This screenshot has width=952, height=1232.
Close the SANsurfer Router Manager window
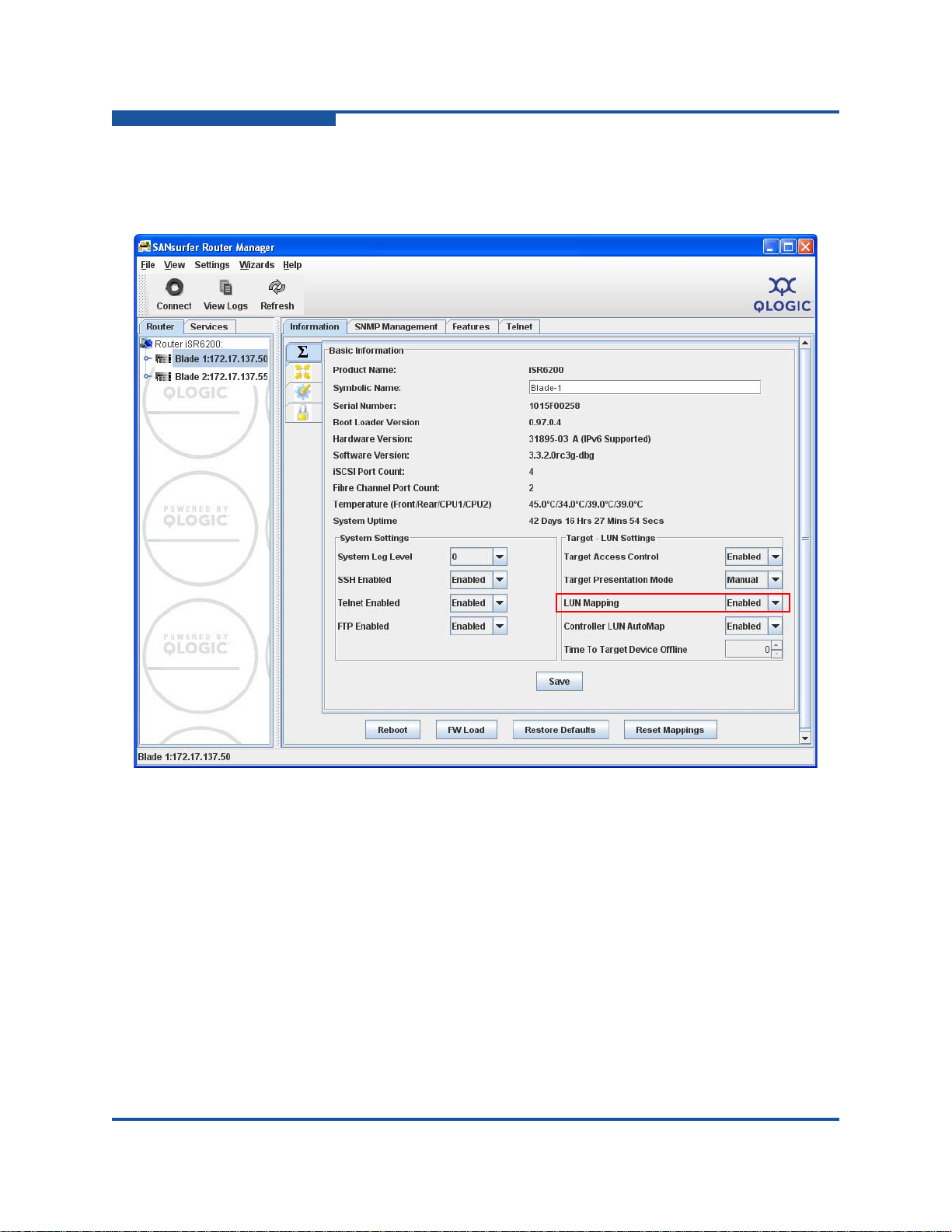(x=806, y=247)
